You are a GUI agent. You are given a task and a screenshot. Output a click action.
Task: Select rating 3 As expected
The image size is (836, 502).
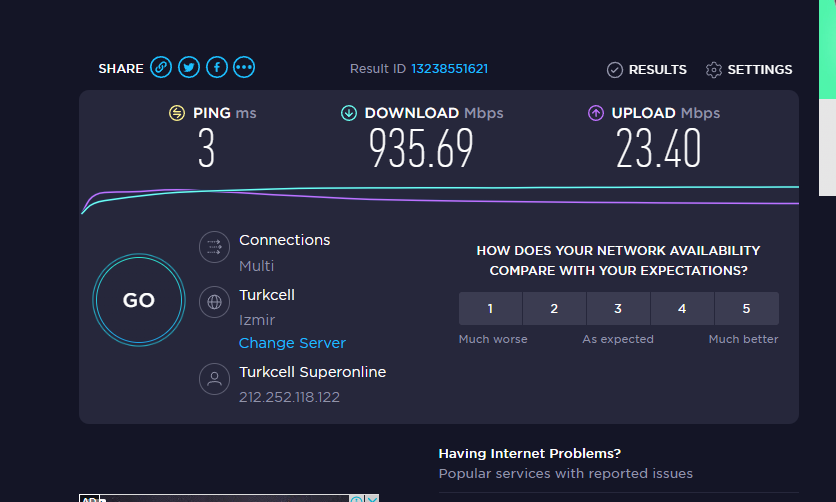618,309
